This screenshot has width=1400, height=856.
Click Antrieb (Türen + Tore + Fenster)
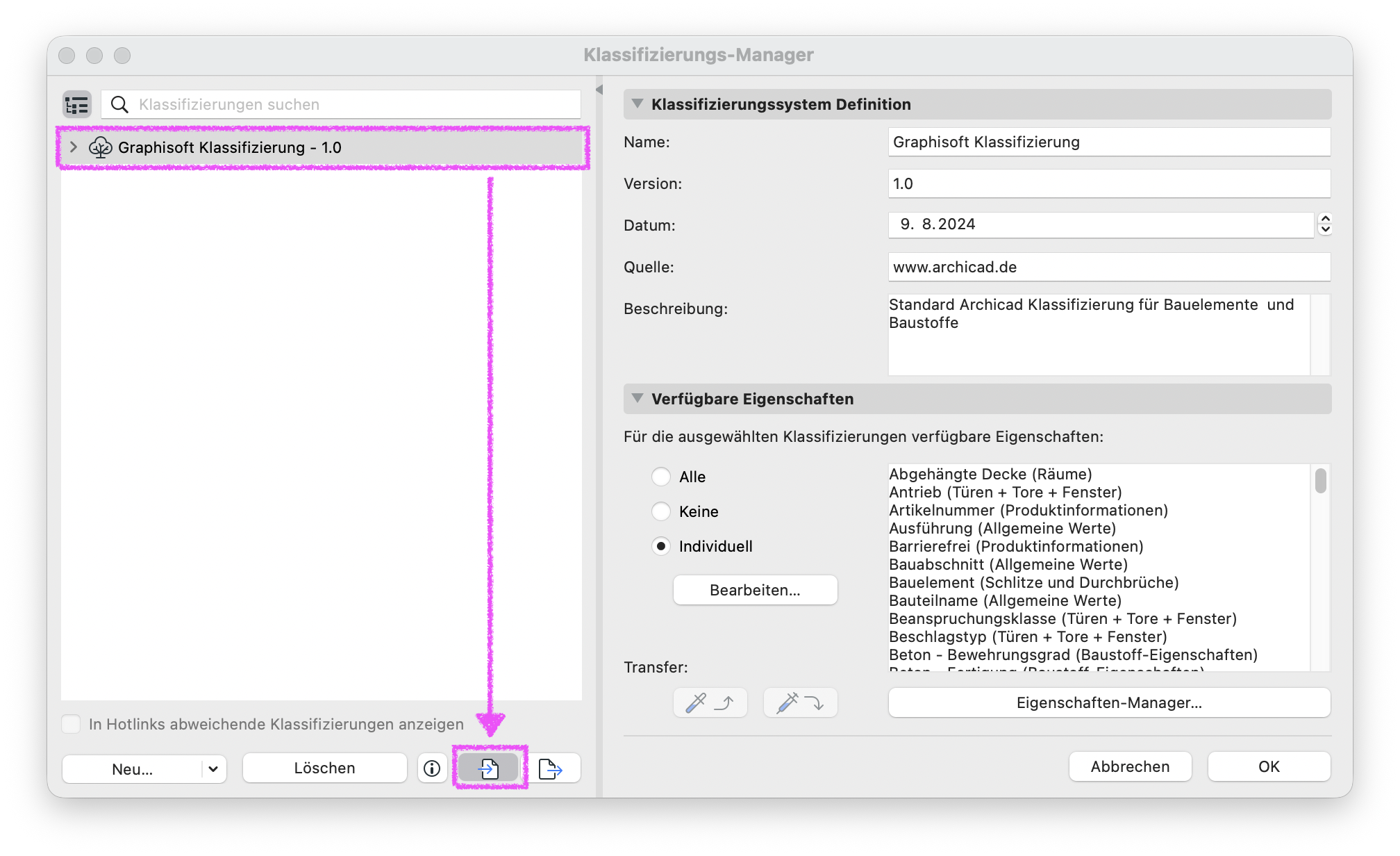click(1006, 492)
